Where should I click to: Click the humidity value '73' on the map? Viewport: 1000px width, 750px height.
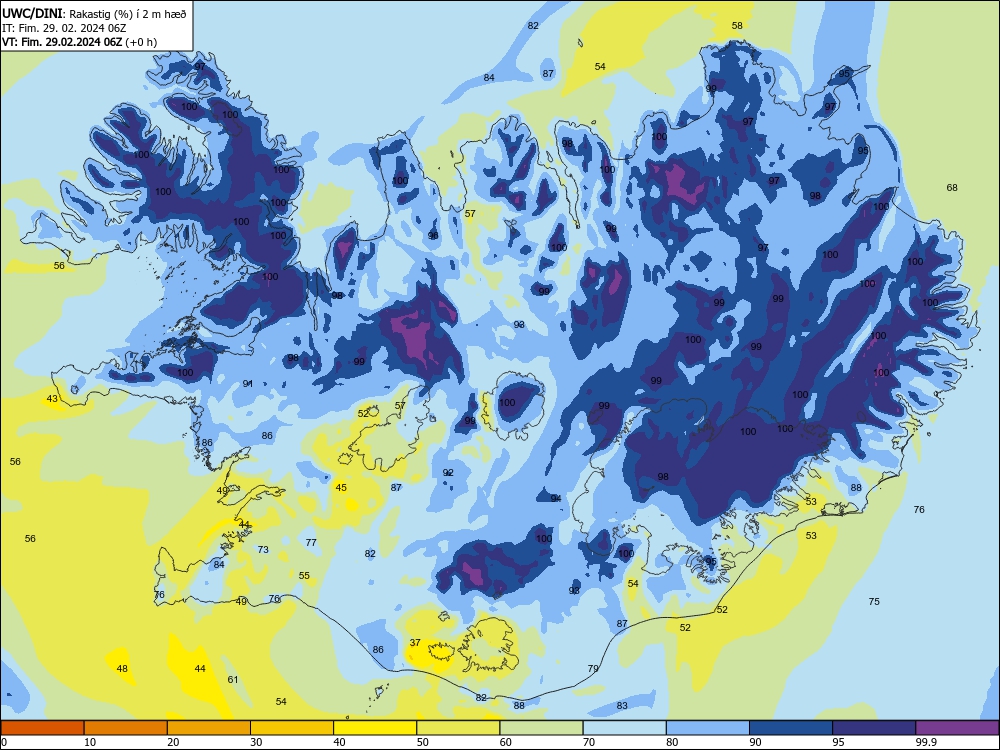tap(263, 549)
